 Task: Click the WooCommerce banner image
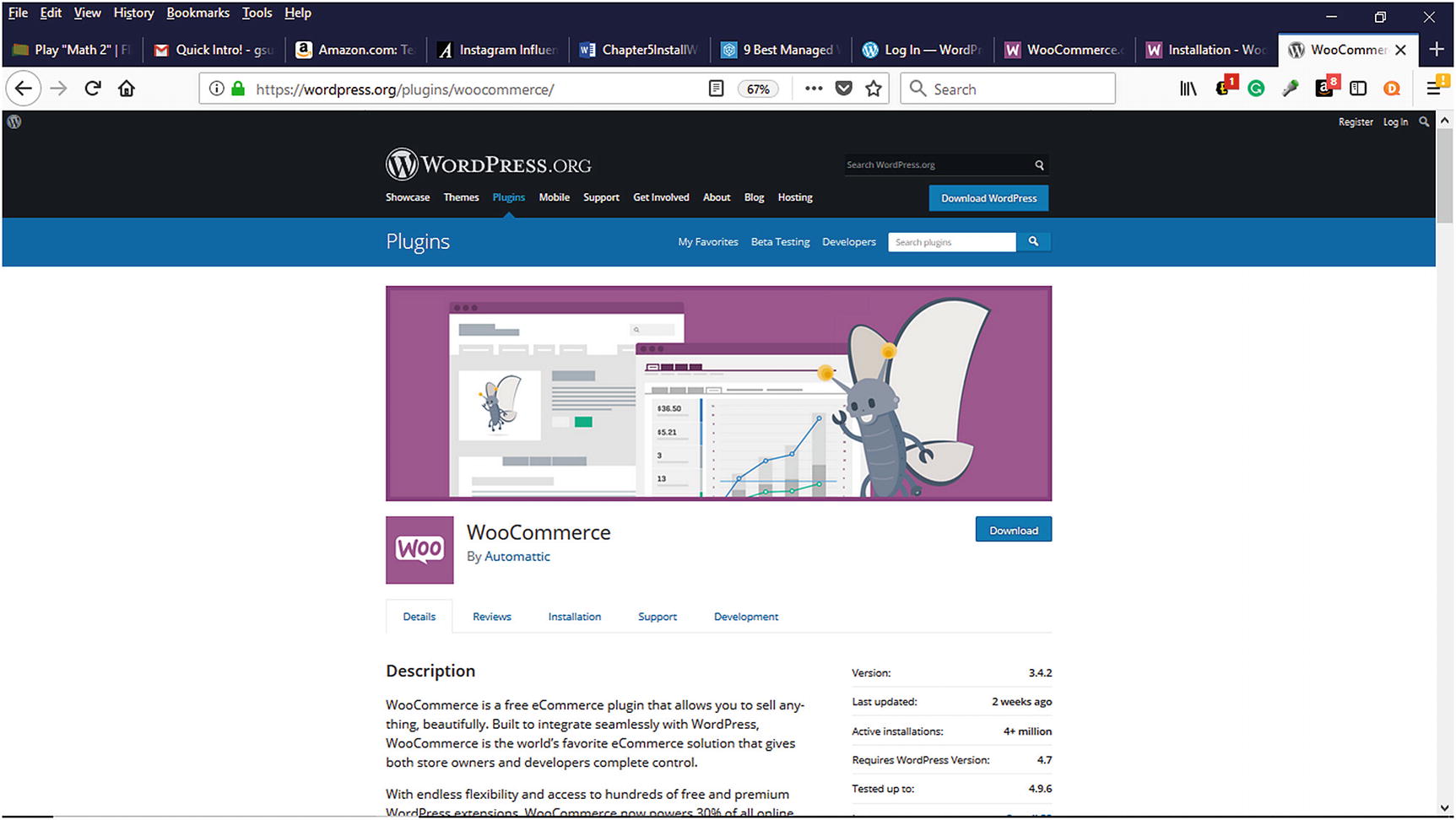719,393
